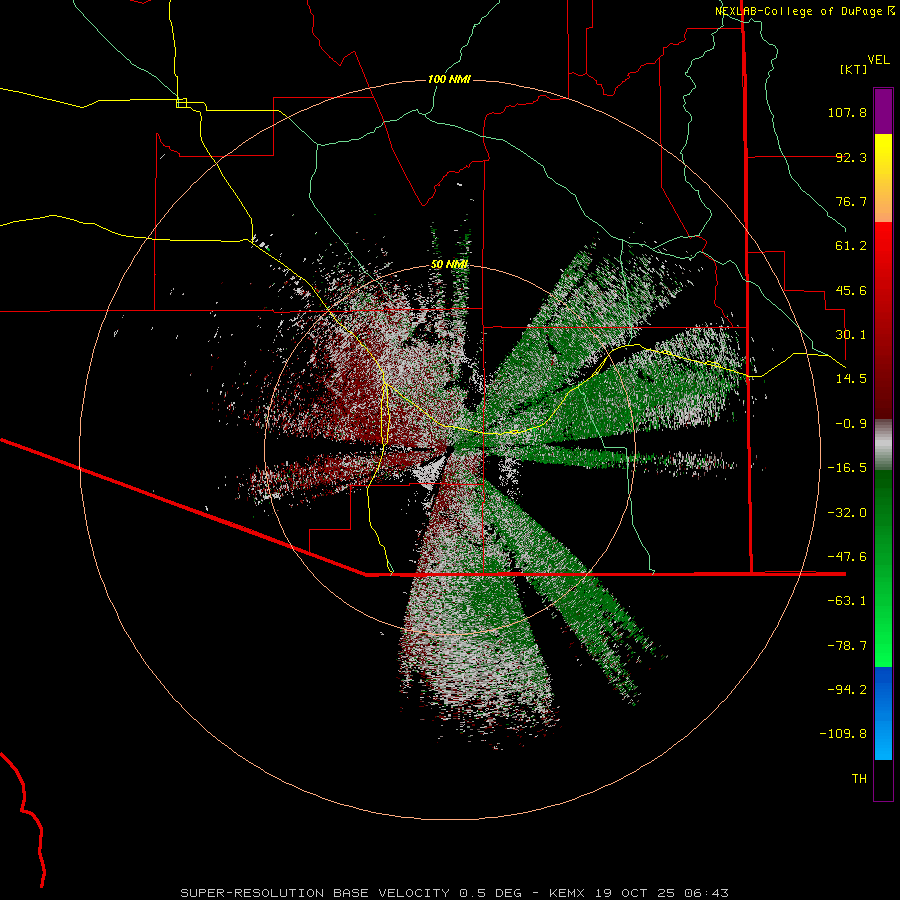Click the 92.3 legend value
Screen dimensions: 900x900
click(851, 157)
